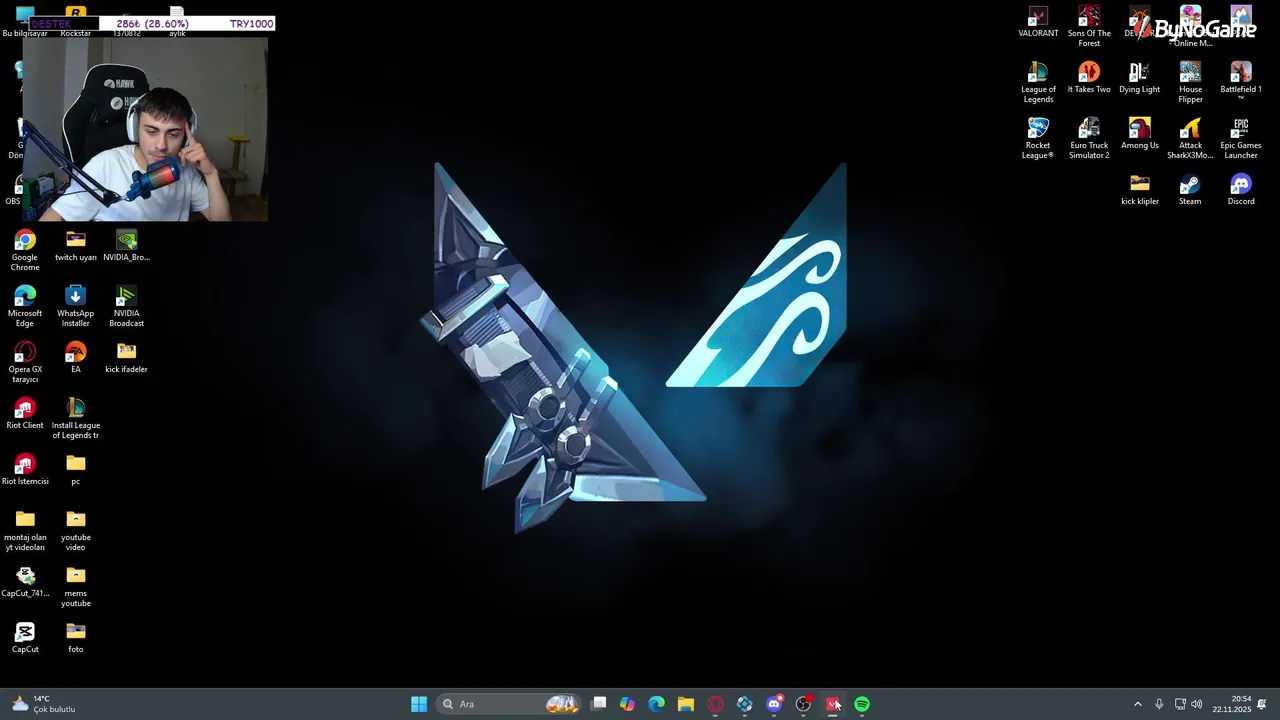Launch Among Us desktop icon

pos(1139,134)
